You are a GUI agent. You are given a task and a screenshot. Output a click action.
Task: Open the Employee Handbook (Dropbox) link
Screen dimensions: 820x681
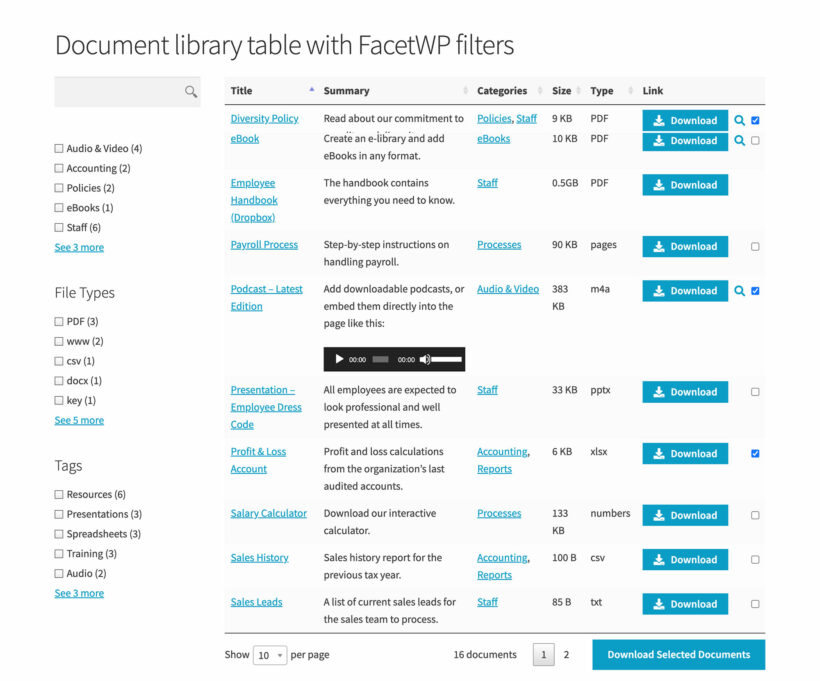(254, 200)
